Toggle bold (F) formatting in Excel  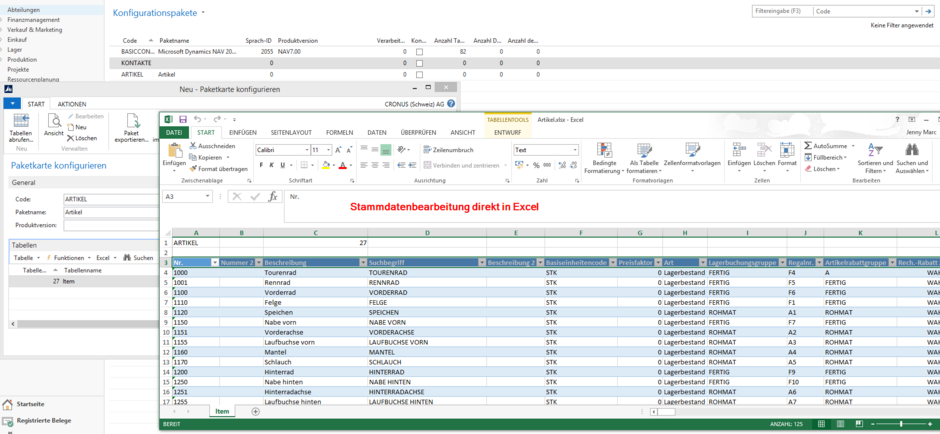click(x=261, y=165)
